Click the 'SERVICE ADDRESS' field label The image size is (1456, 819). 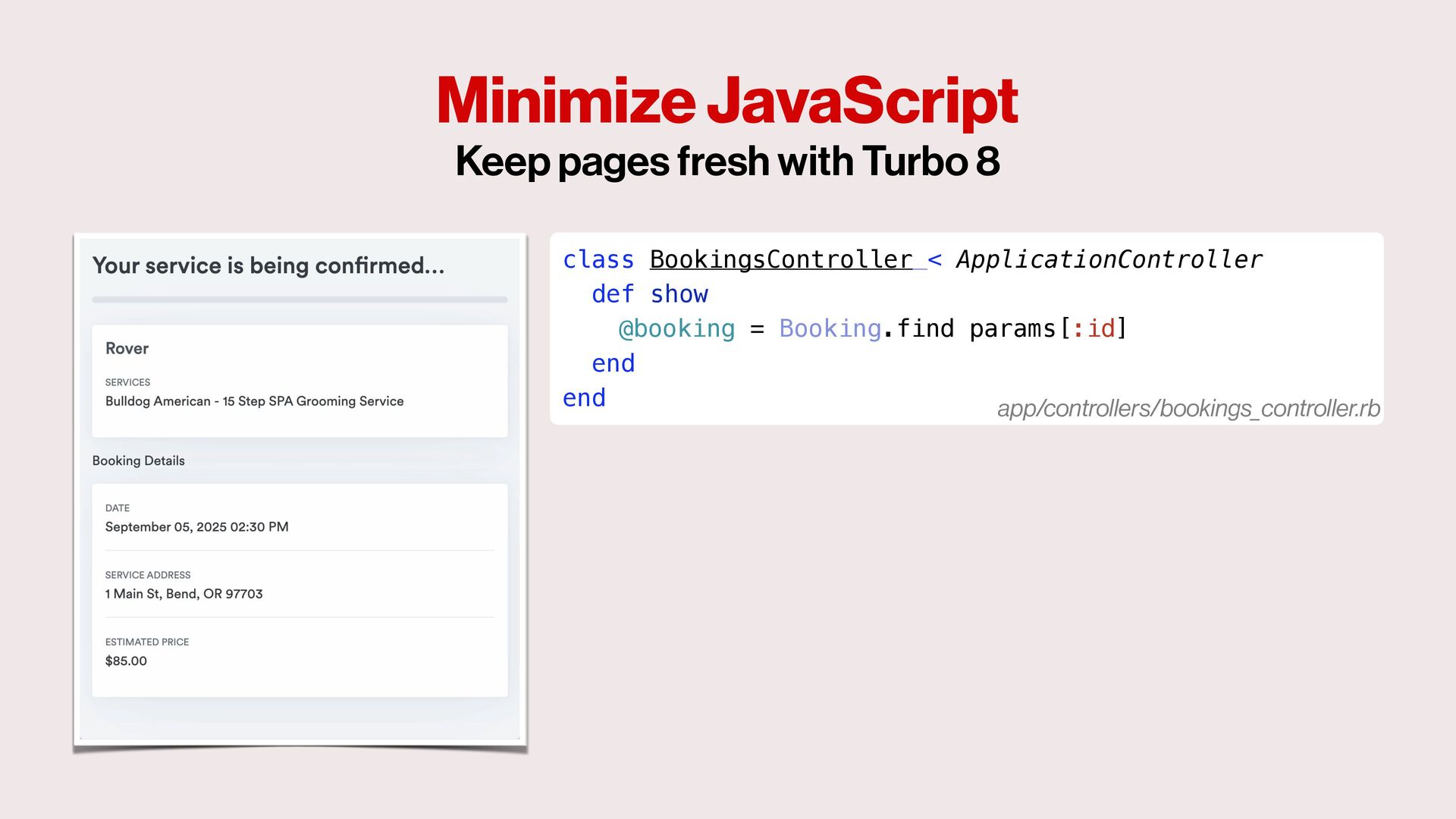[x=148, y=575]
